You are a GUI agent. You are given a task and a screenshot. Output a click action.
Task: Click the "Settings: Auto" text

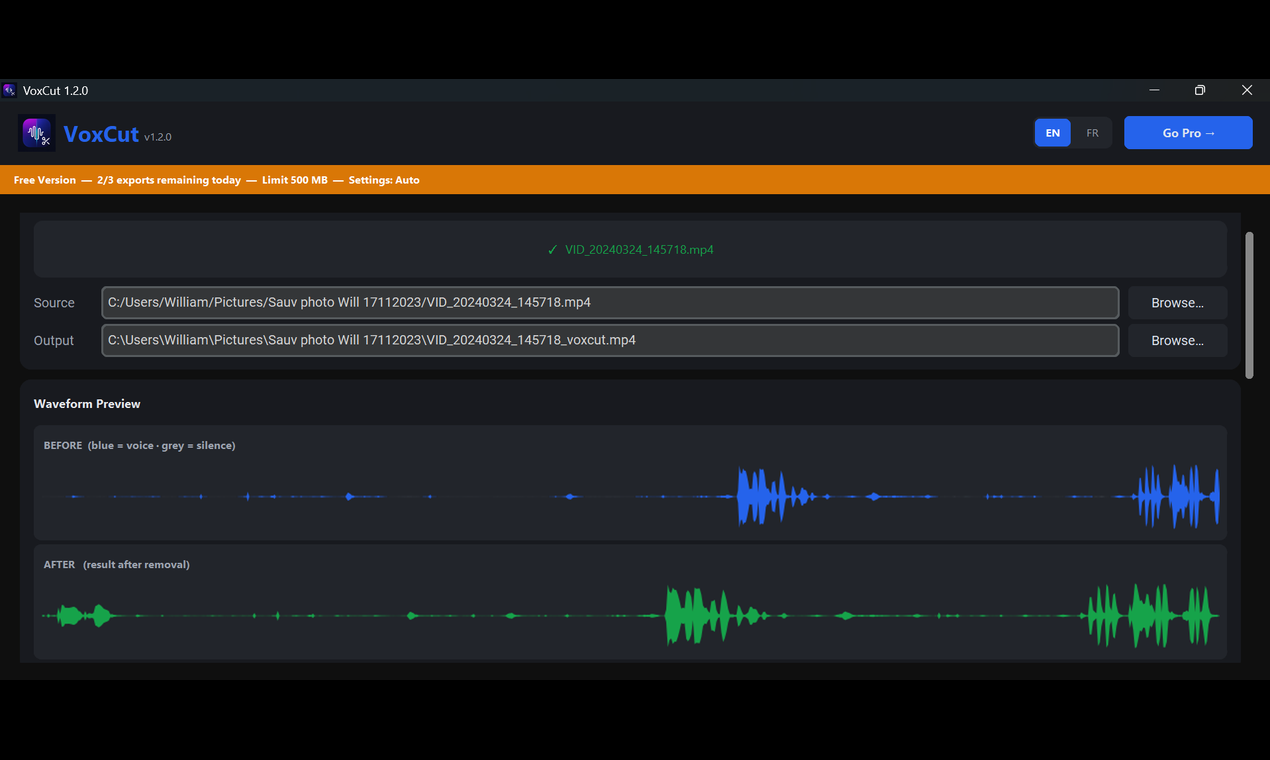click(x=384, y=180)
